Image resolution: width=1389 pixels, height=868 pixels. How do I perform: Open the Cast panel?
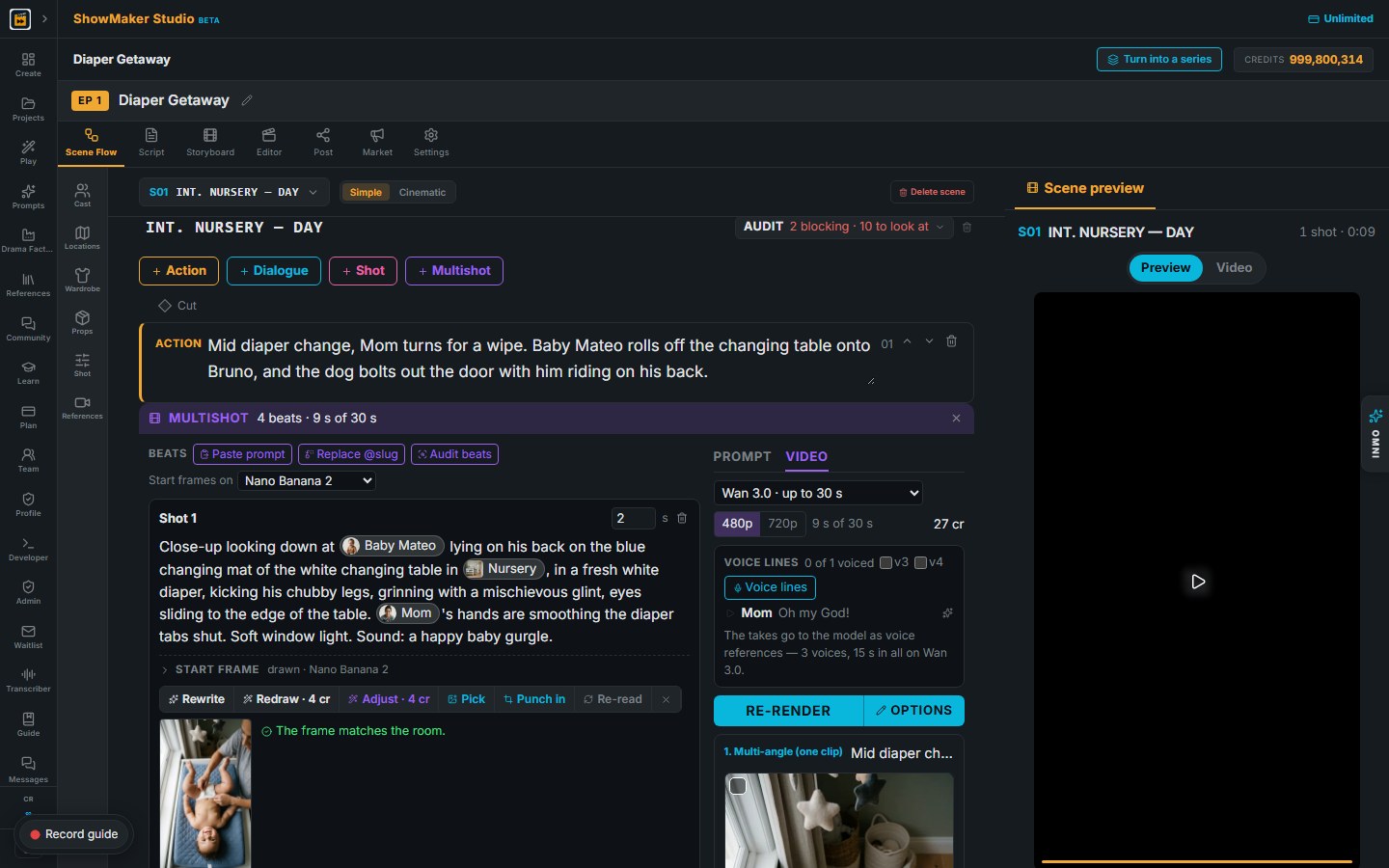pos(82,195)
